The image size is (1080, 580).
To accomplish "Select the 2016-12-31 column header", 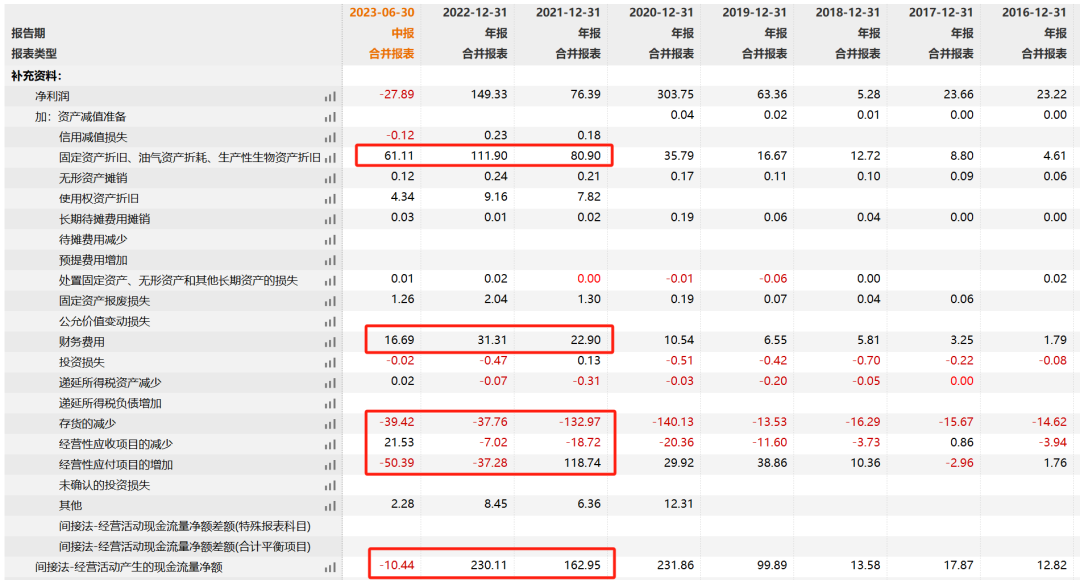I will click(1035, 12).
